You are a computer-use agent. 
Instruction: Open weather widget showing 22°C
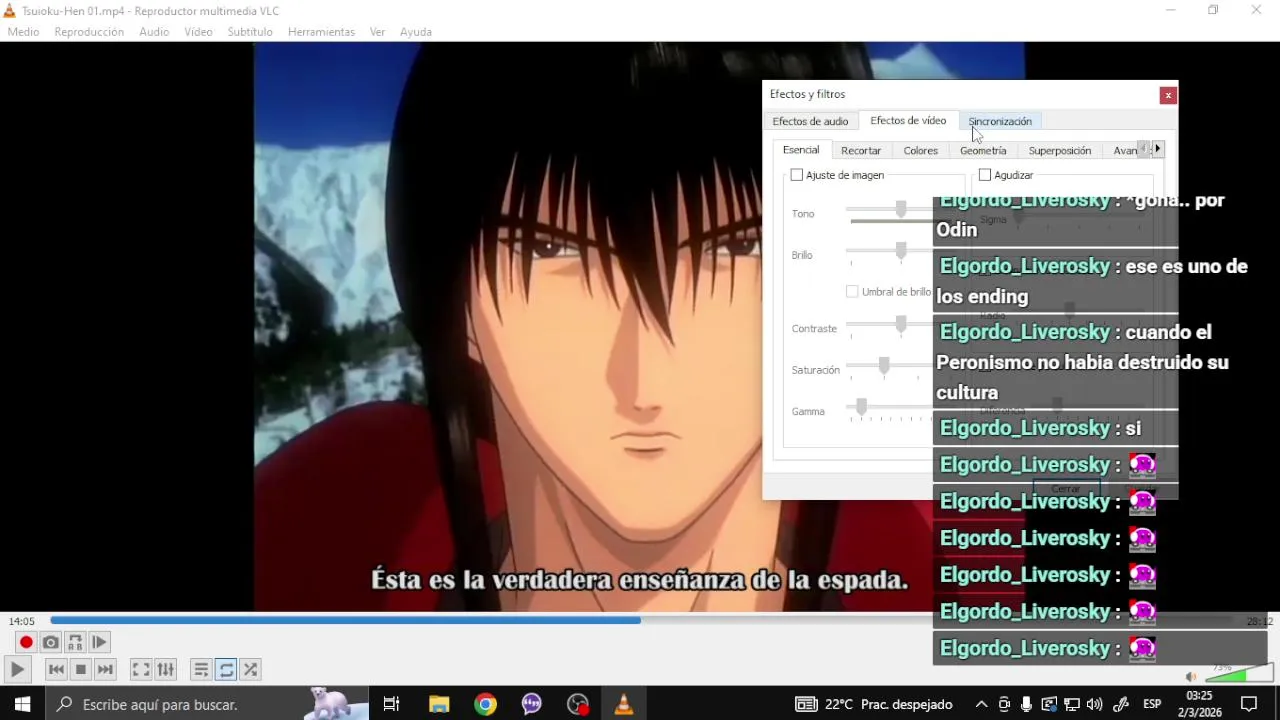(x=874, y=704)
